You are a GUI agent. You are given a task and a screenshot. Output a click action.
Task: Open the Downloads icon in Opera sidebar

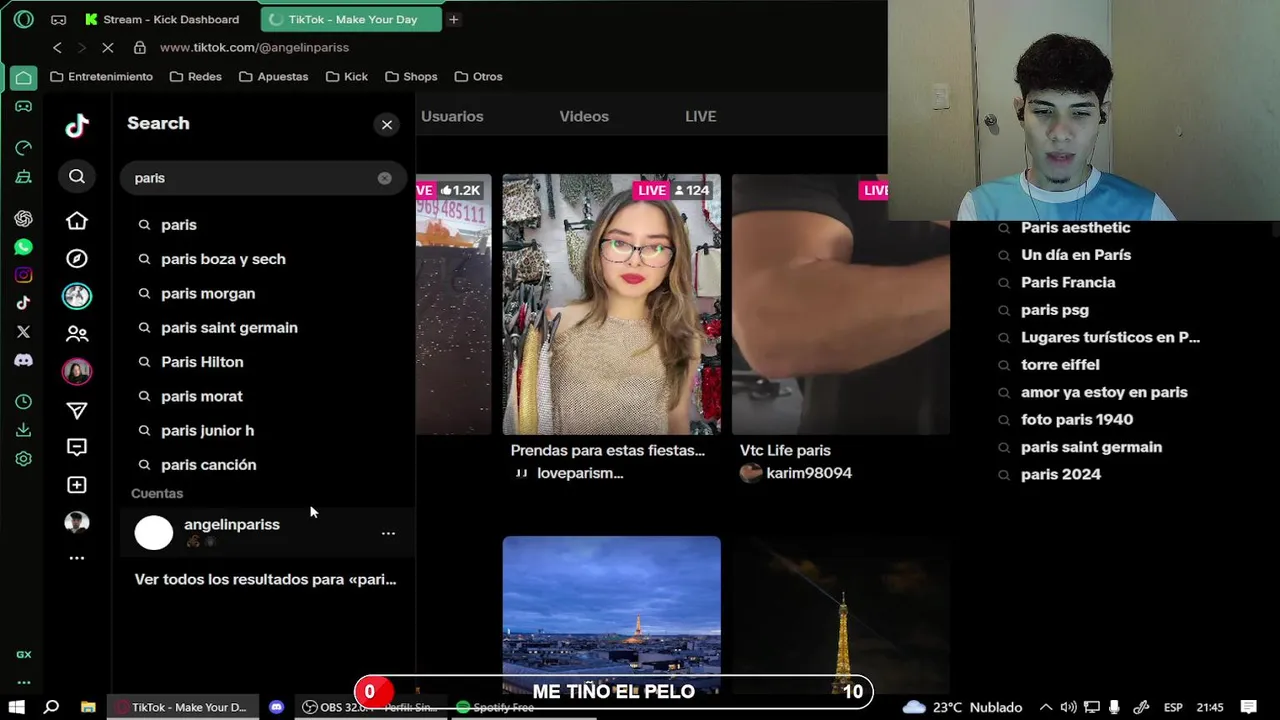[x=23, y=430]
